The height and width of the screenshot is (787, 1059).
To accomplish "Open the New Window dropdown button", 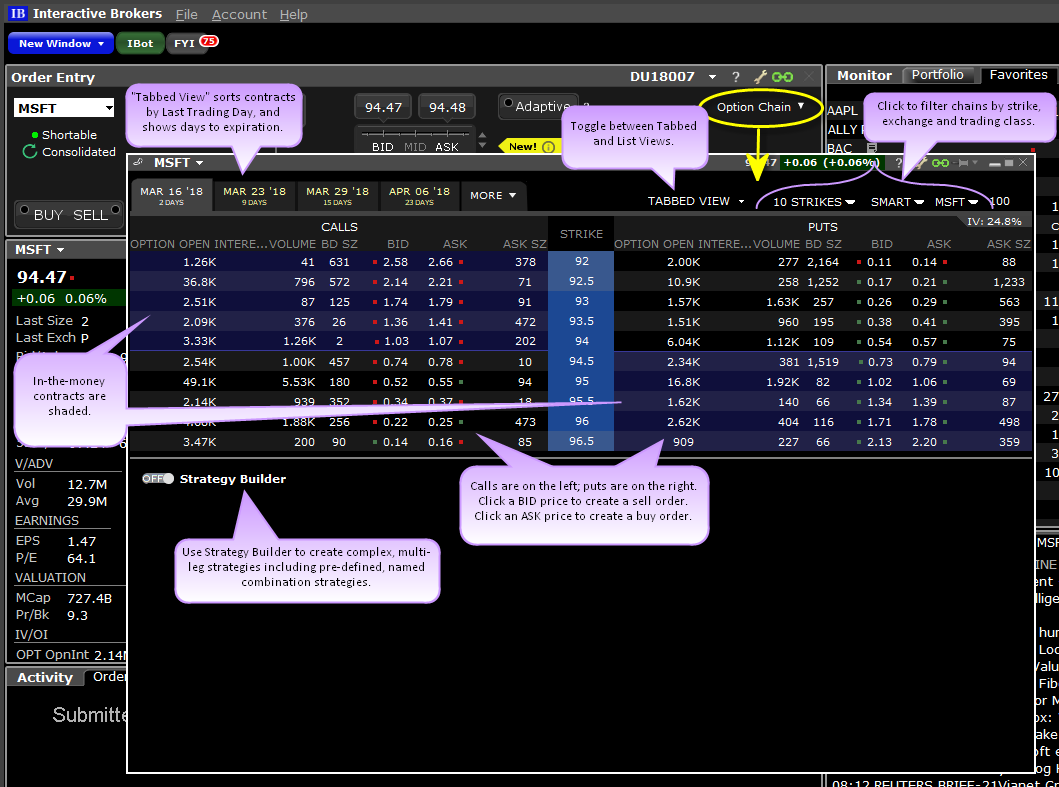I will 61,43.
